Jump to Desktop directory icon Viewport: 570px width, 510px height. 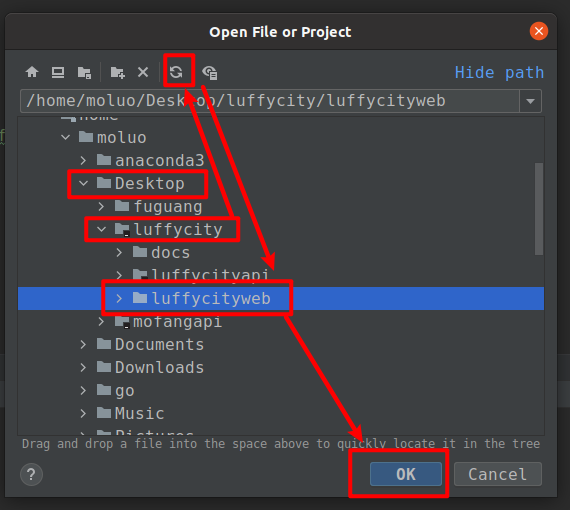[58, 72]
